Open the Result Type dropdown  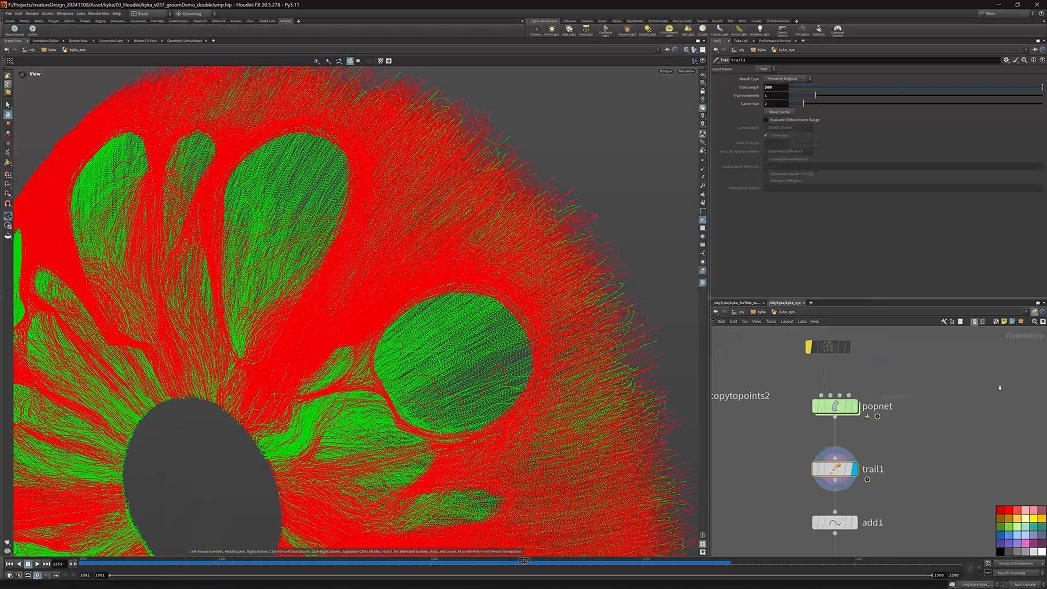[x=788, y=79]
